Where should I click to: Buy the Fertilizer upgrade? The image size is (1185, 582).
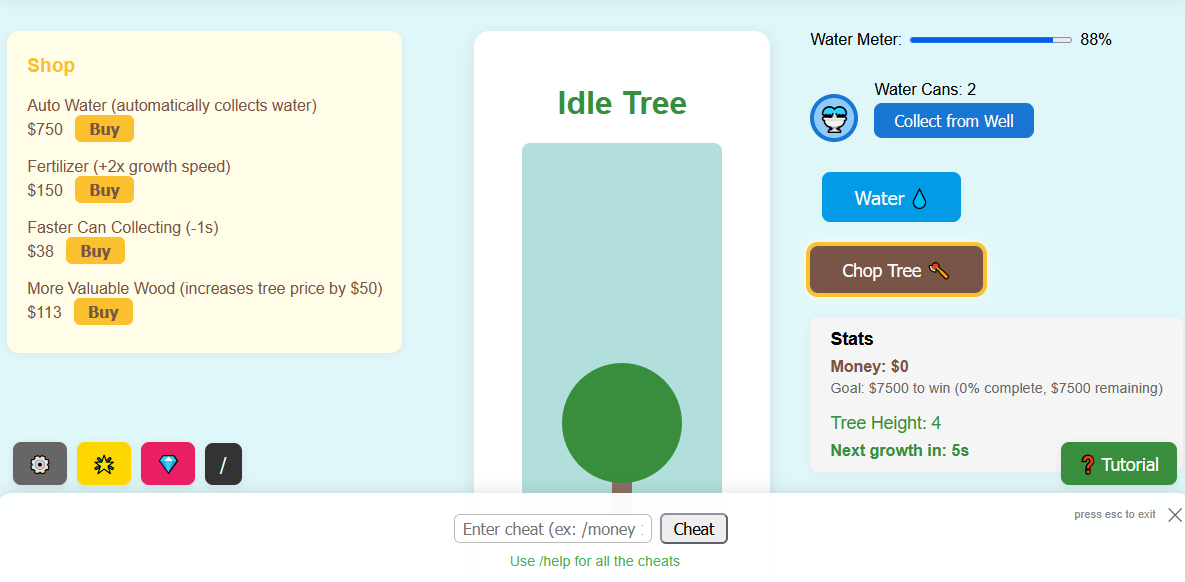[104, 190]
